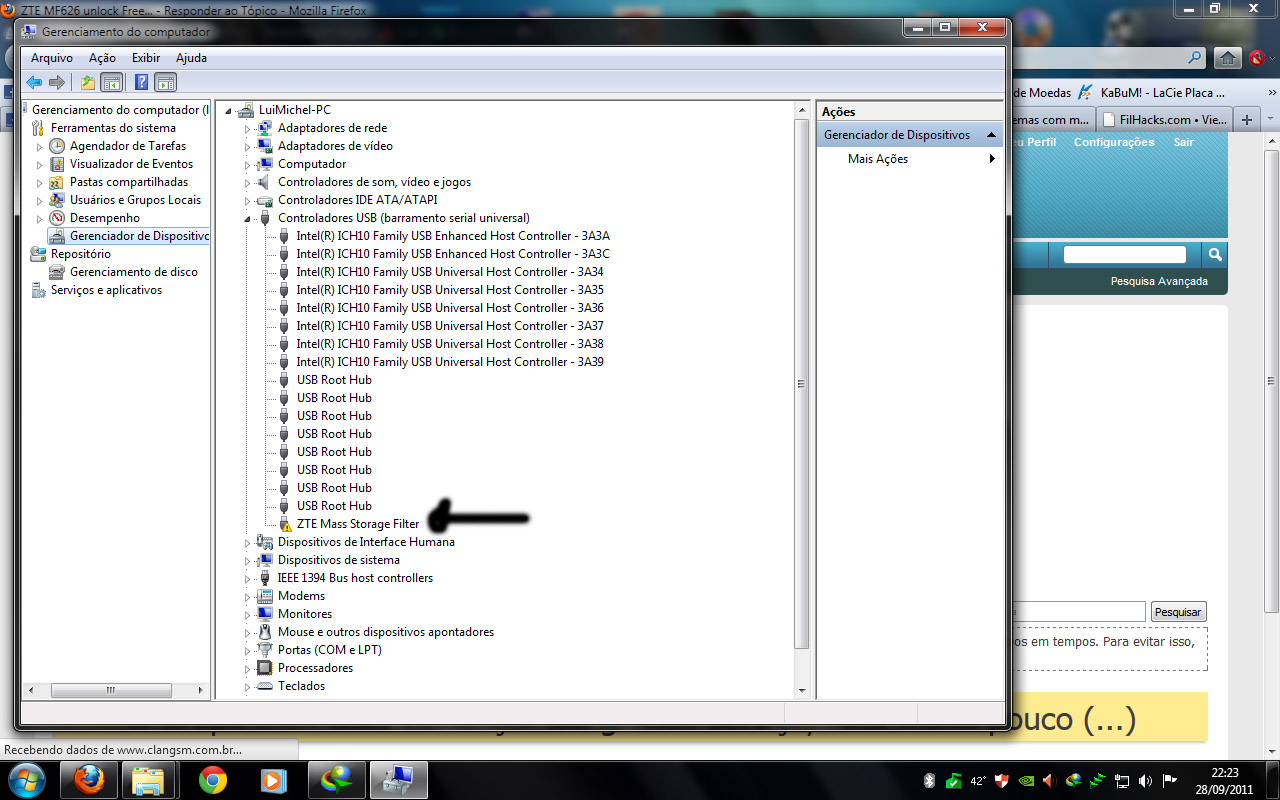Image resolution: width=1280 pixels, height=800 pixels.
Task: Expand Usuários e Grupos Locais node
Action: coord(40,200)
